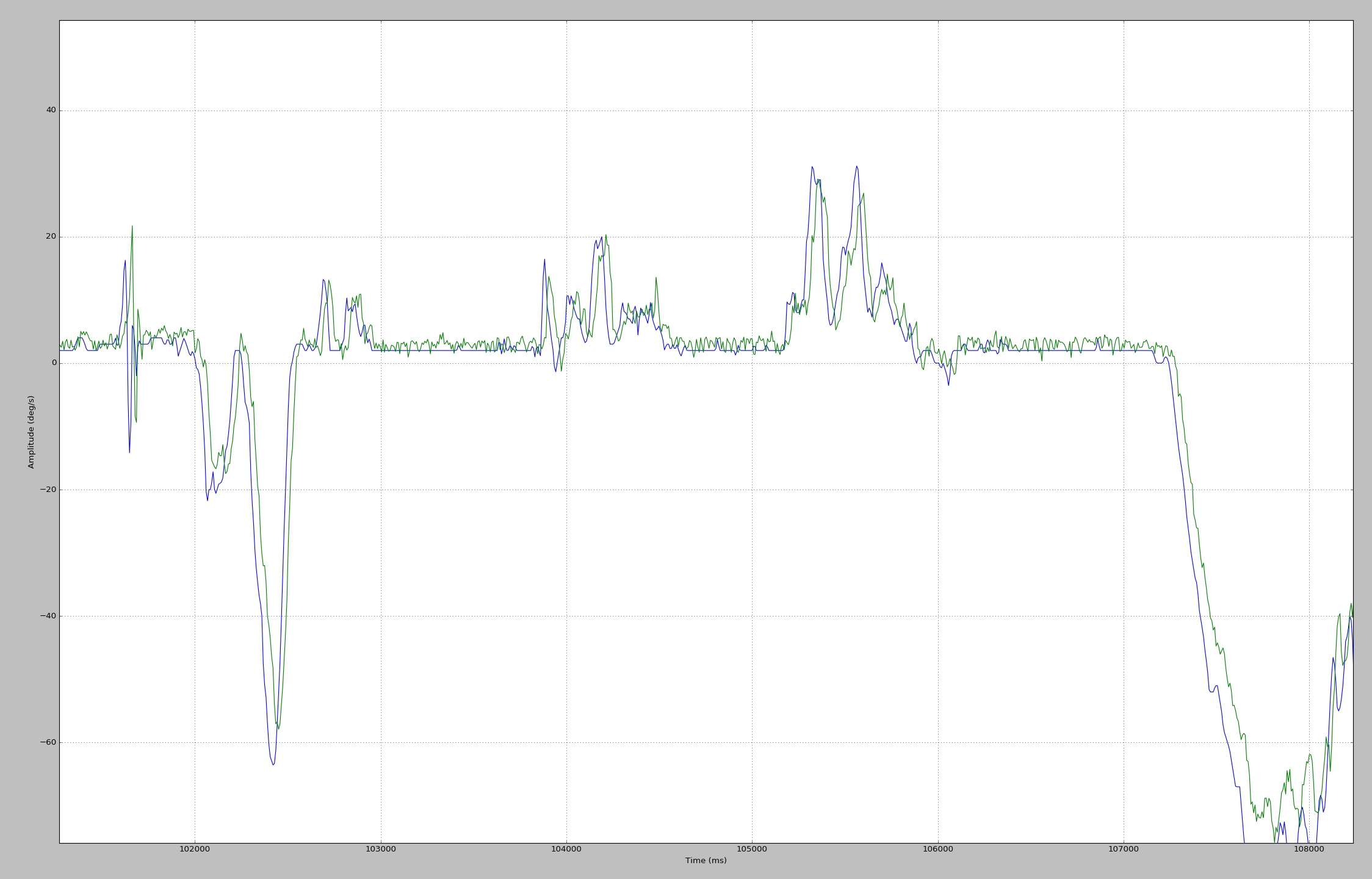Image resolution: width=1372 pixels, height=879 pixels.
Task: Click the 103000 x-axis tick label
Action: tap(380, 849)
